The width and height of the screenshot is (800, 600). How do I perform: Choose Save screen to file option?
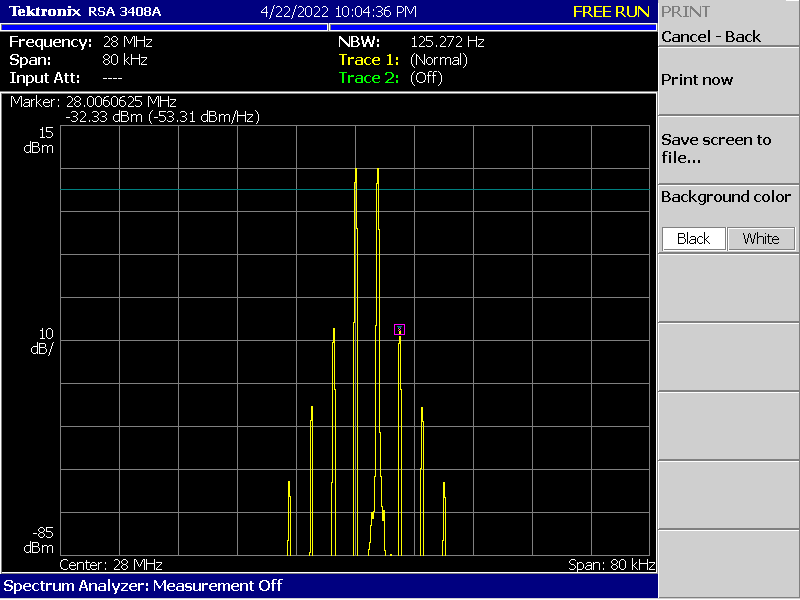728,149
